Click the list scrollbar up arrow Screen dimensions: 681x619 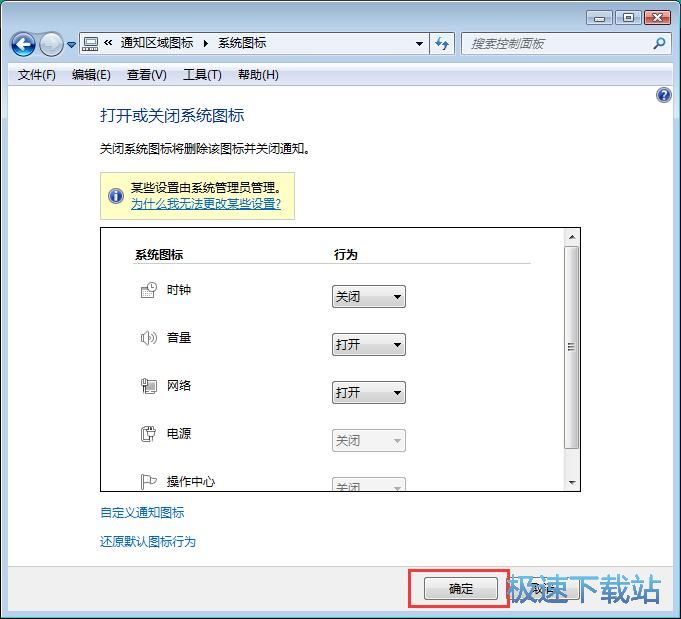pyautogui.click(x=572, y=237)
